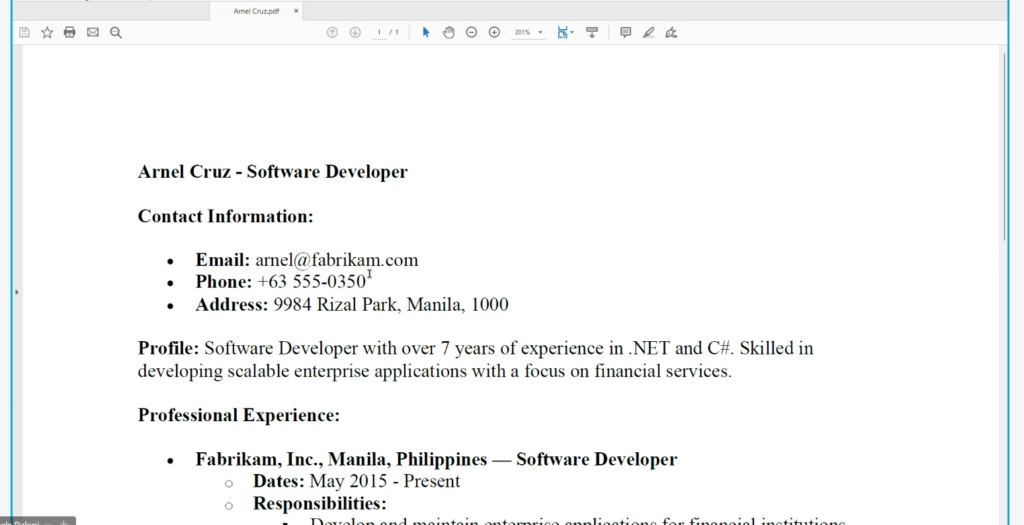Image resolution: width=1024 pixels, height=525 pixels.
Task: Toggle the read mode scrolling icon
Action: tap(592, 33)
